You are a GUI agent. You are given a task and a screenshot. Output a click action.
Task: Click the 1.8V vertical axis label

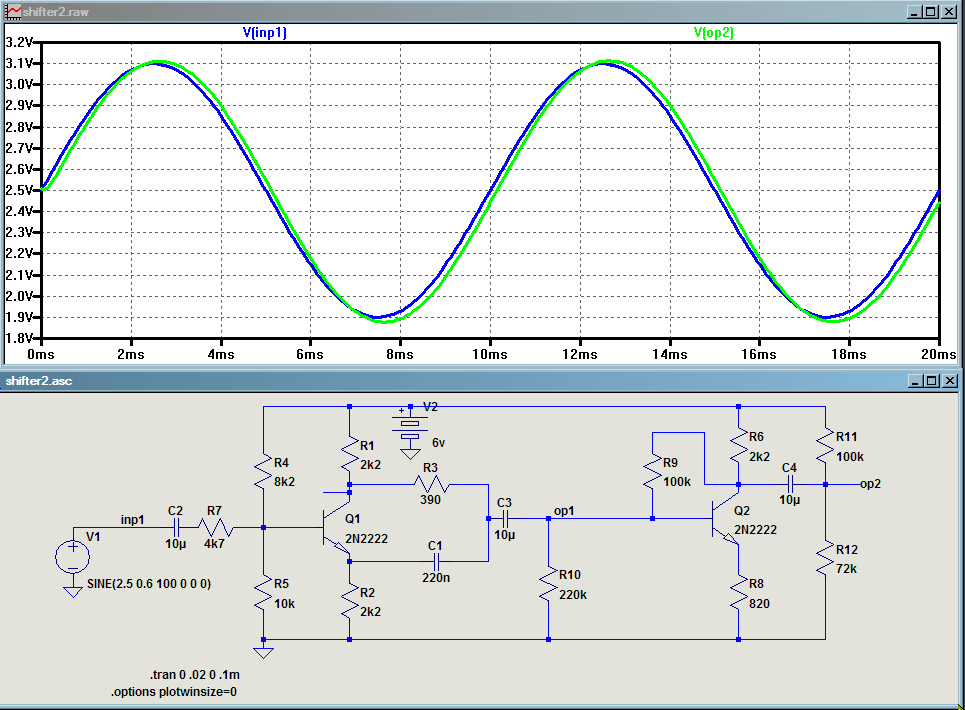coord(18,338)
